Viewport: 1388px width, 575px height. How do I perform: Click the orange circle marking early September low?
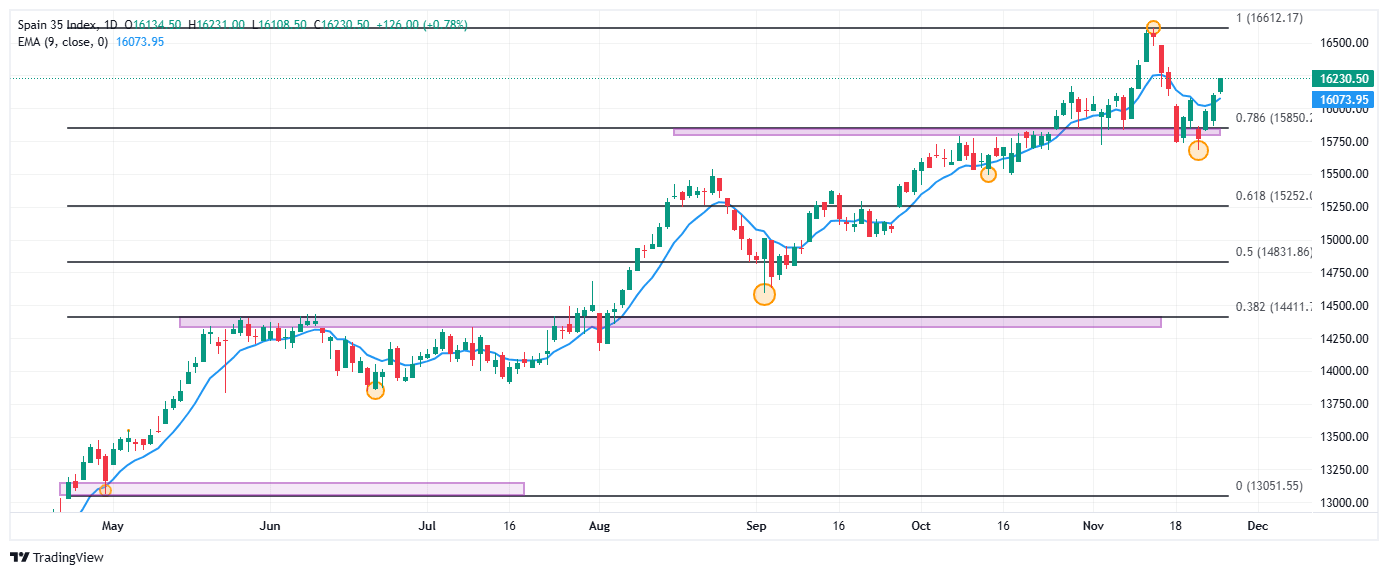764,294
